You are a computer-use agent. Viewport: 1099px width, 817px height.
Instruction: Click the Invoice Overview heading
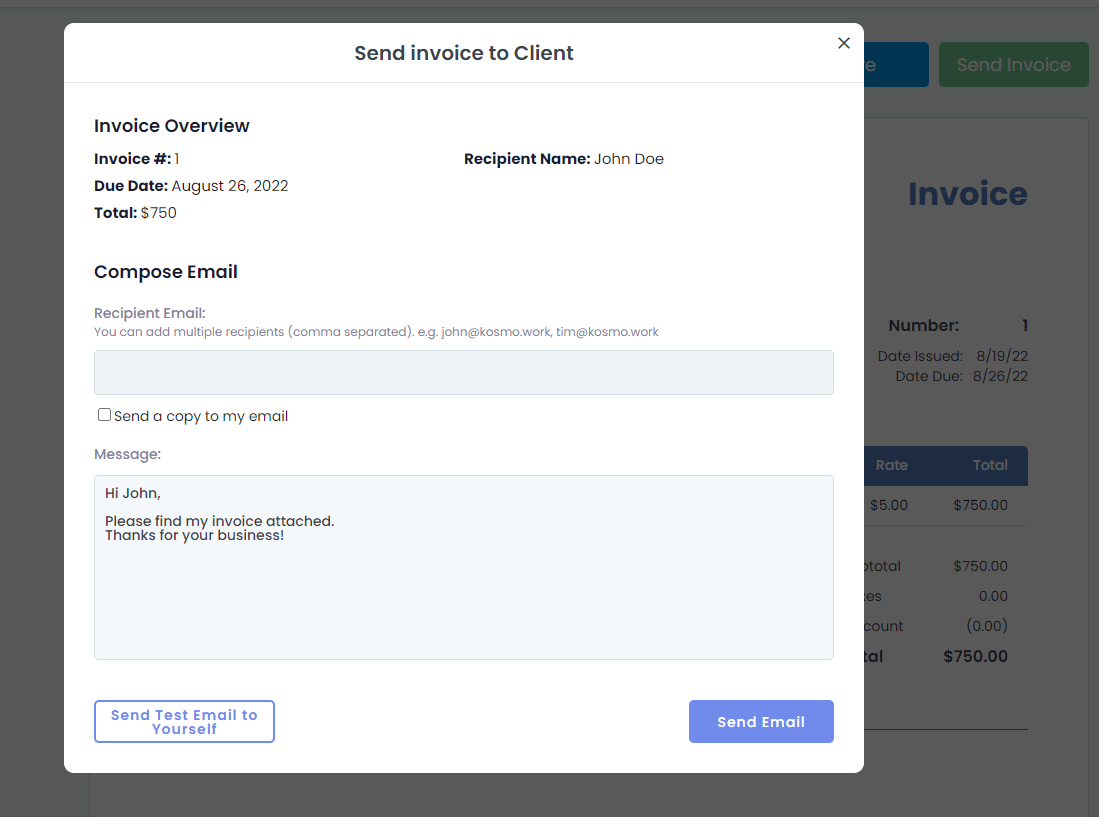click(x=171, y=125)
